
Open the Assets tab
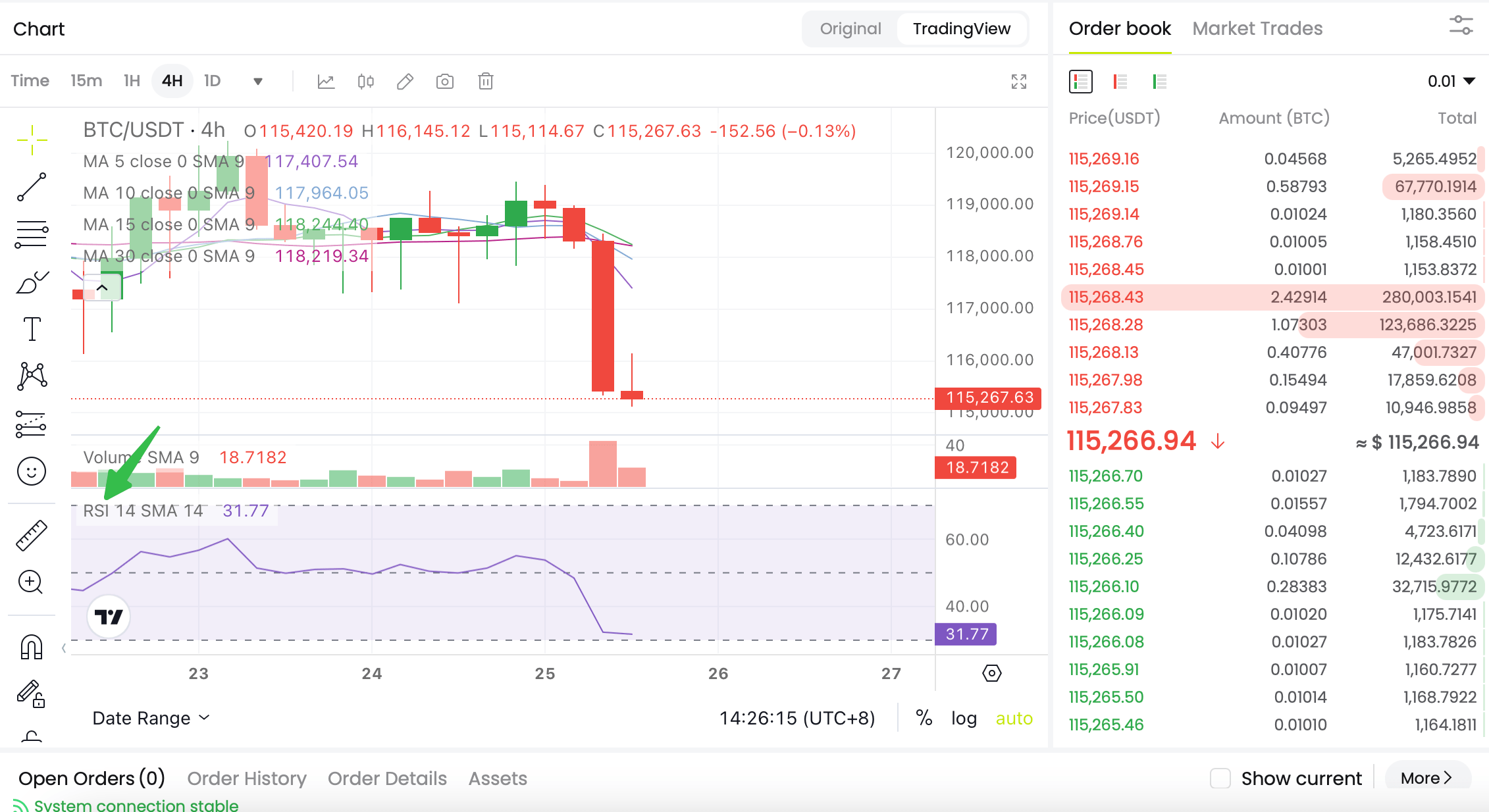498,778
